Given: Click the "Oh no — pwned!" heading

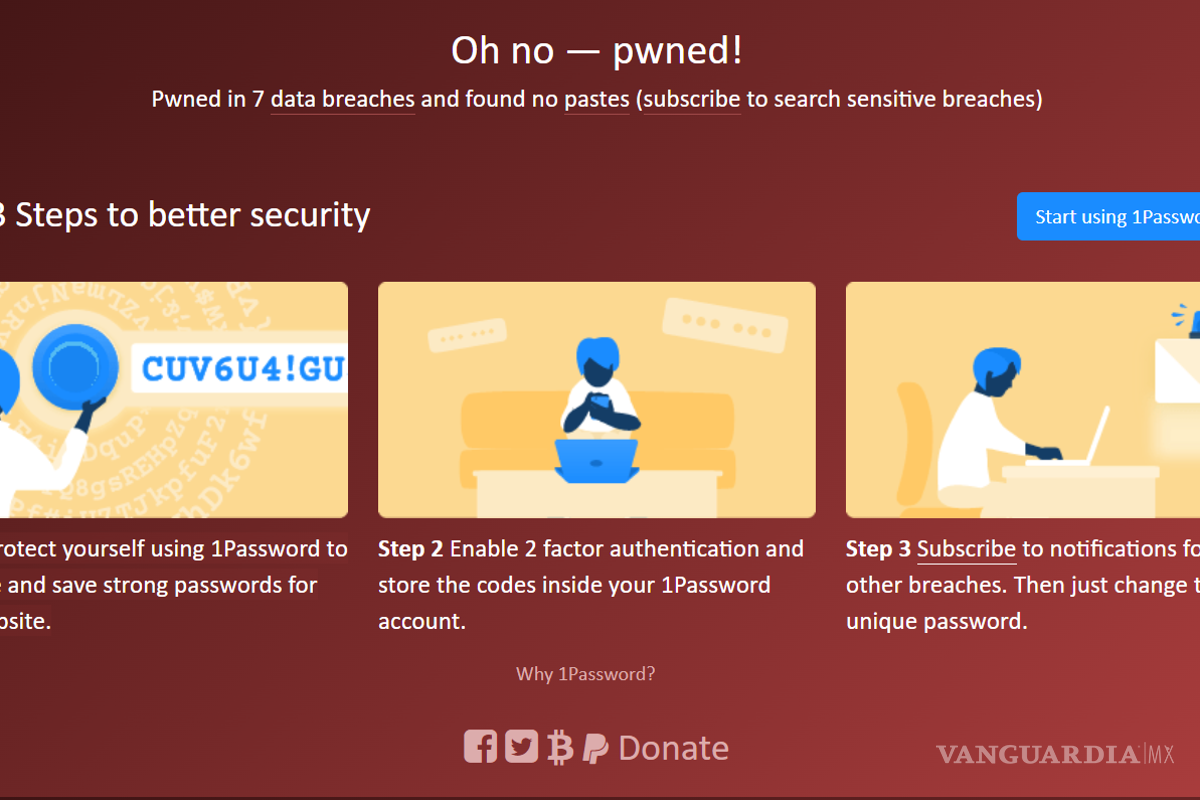Looking at the screenshot, I should coord(596,49).
